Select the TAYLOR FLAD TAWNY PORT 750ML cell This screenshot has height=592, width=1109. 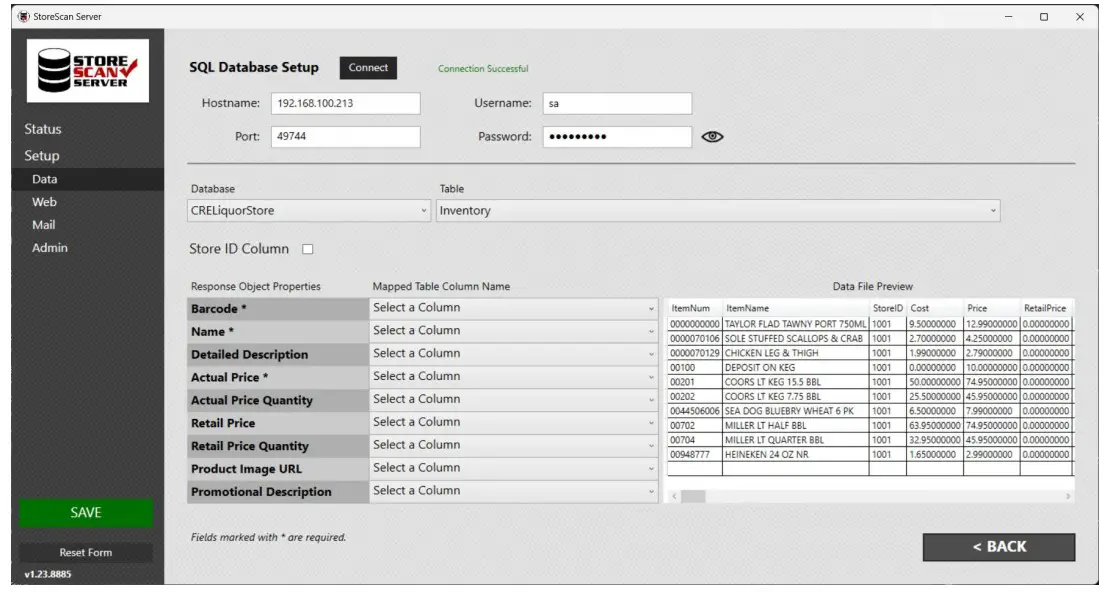[x=796, y=324]
